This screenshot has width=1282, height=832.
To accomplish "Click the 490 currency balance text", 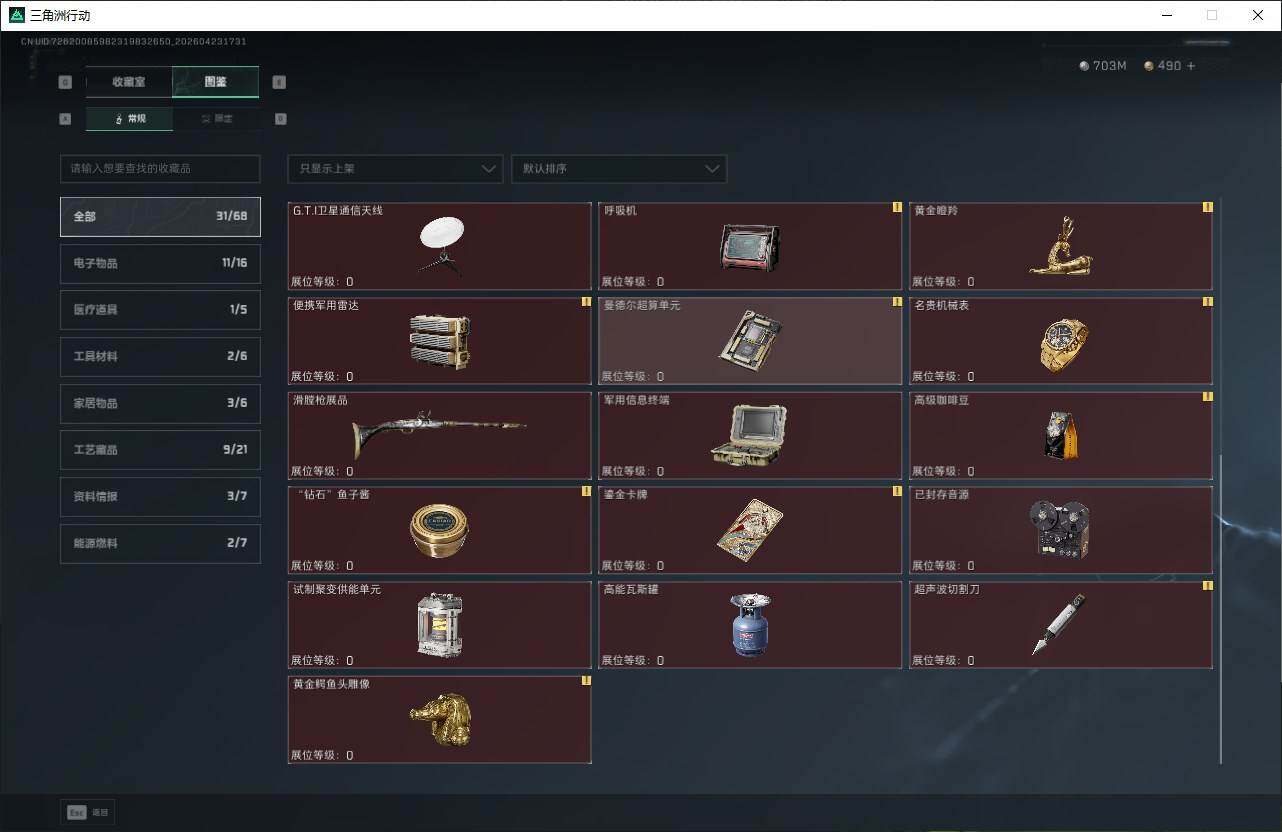I will tap(1169, 66).
